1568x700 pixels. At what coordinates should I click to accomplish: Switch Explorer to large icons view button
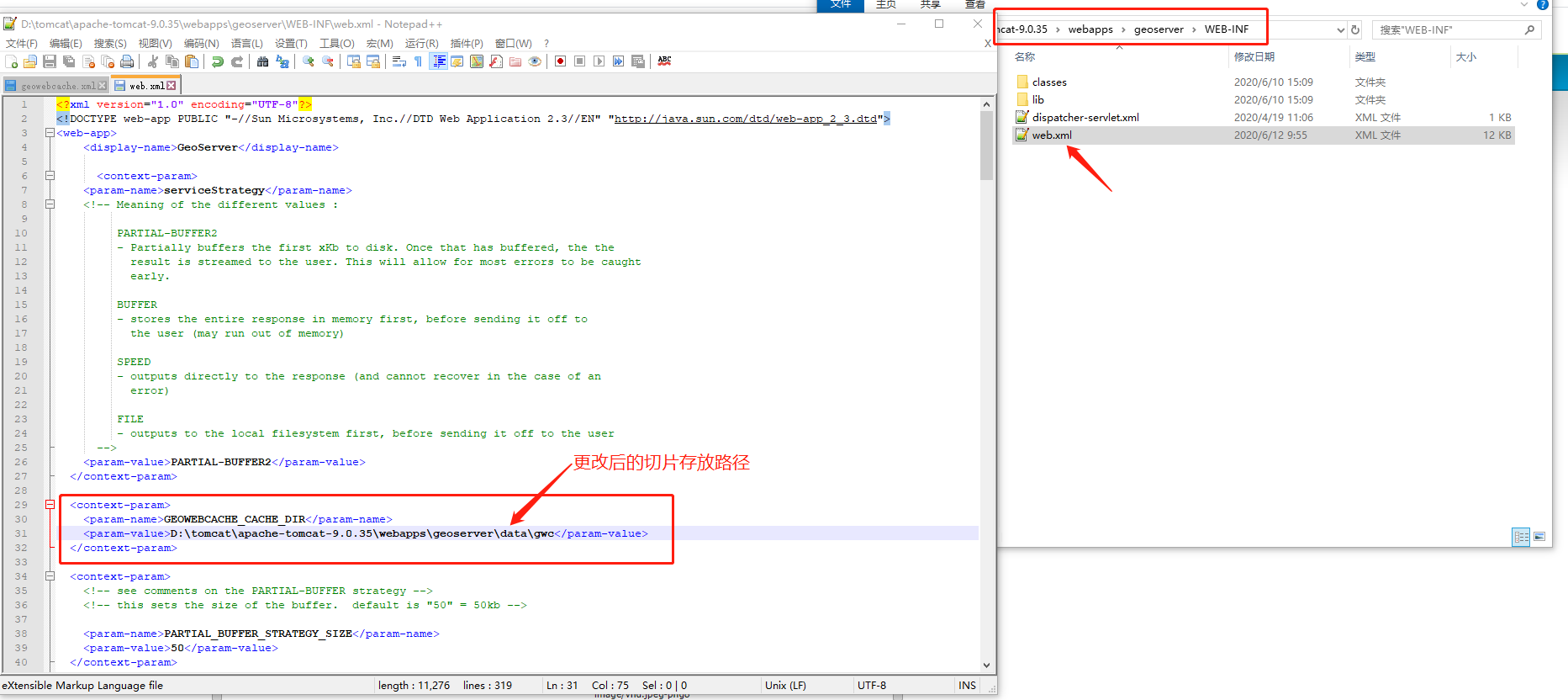[1539, 537]
